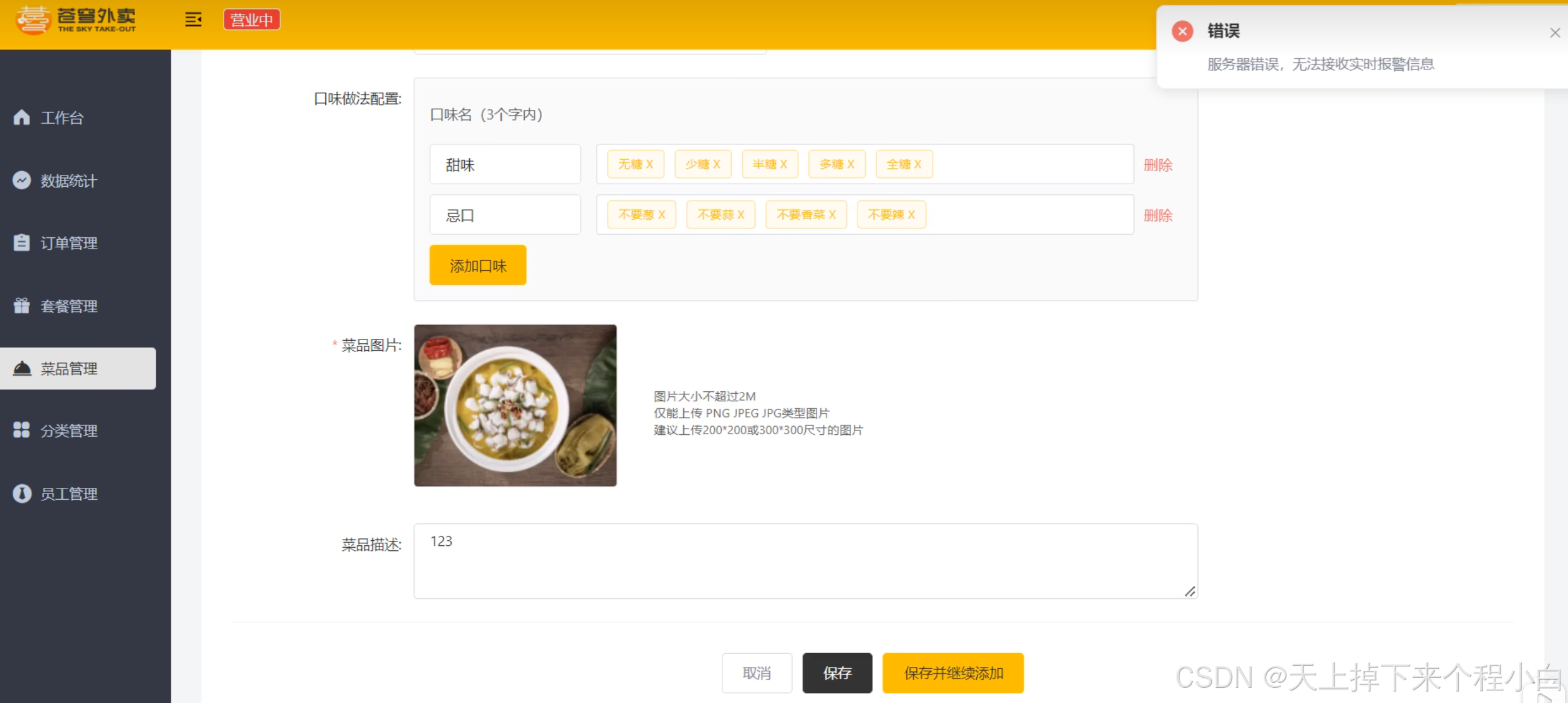Click the uploaded dish image thumbnail

pos(515,405)
